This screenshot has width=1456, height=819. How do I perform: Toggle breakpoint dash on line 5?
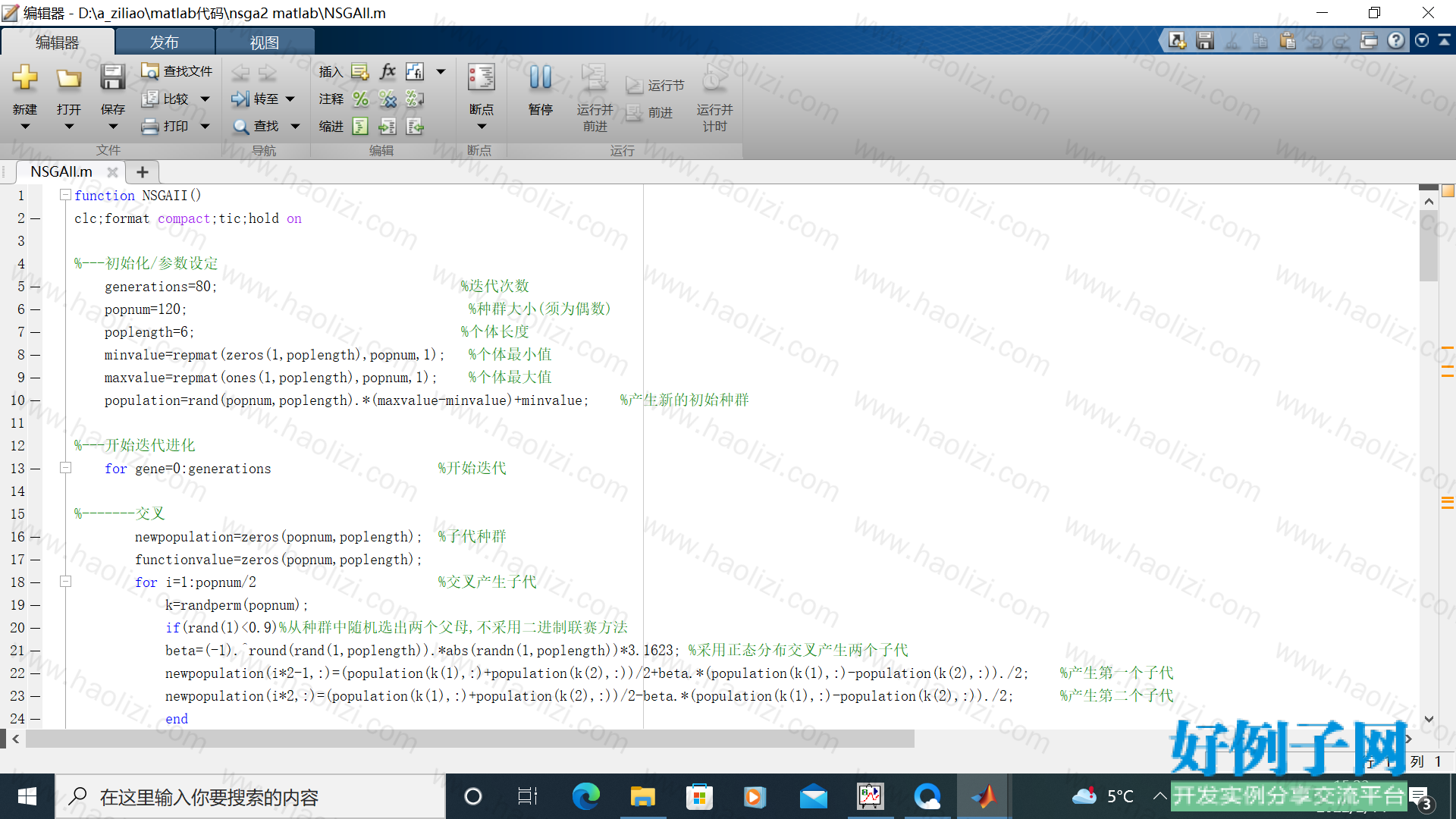pos(36,287)
